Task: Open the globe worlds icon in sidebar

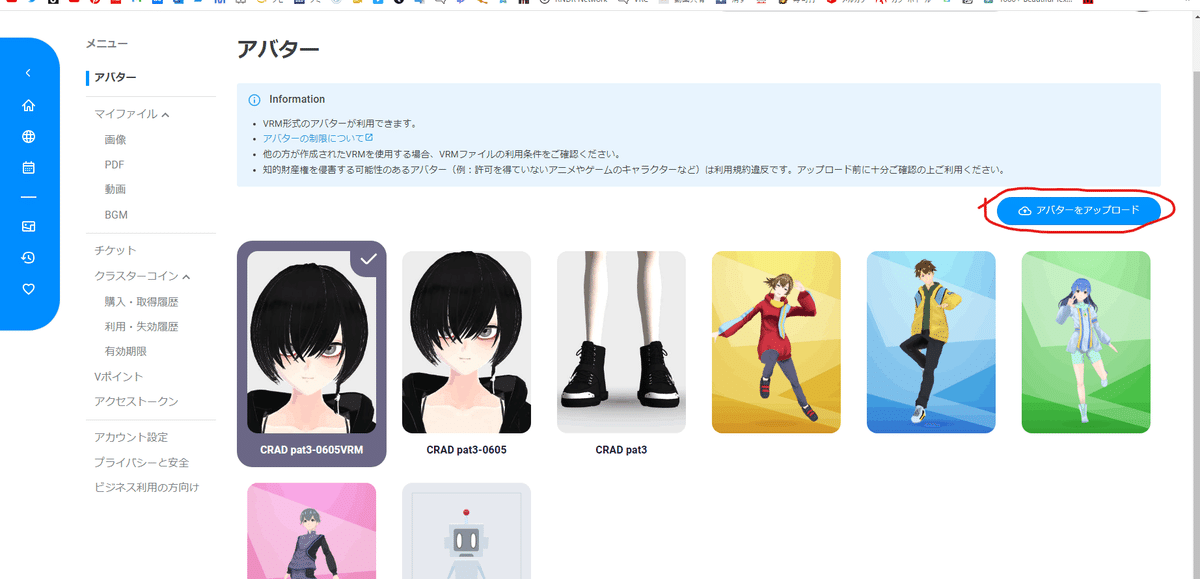Action: pyautogui.click(x=28, y=137)
